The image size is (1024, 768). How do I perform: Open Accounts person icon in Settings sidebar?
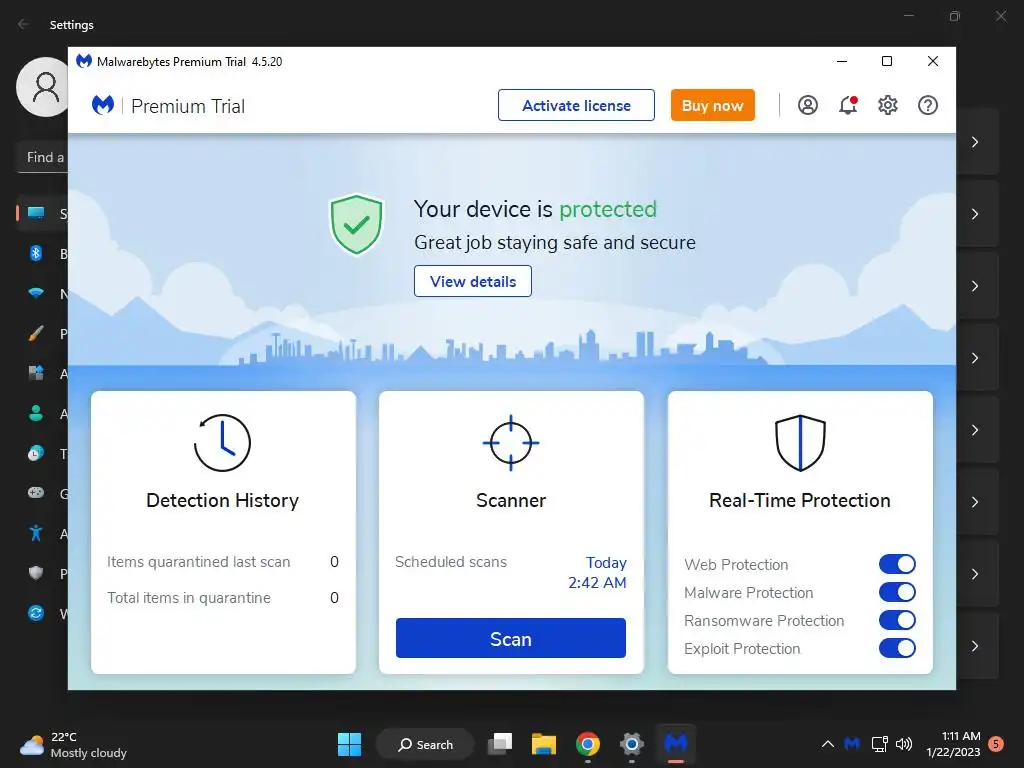tap(36, 413)
